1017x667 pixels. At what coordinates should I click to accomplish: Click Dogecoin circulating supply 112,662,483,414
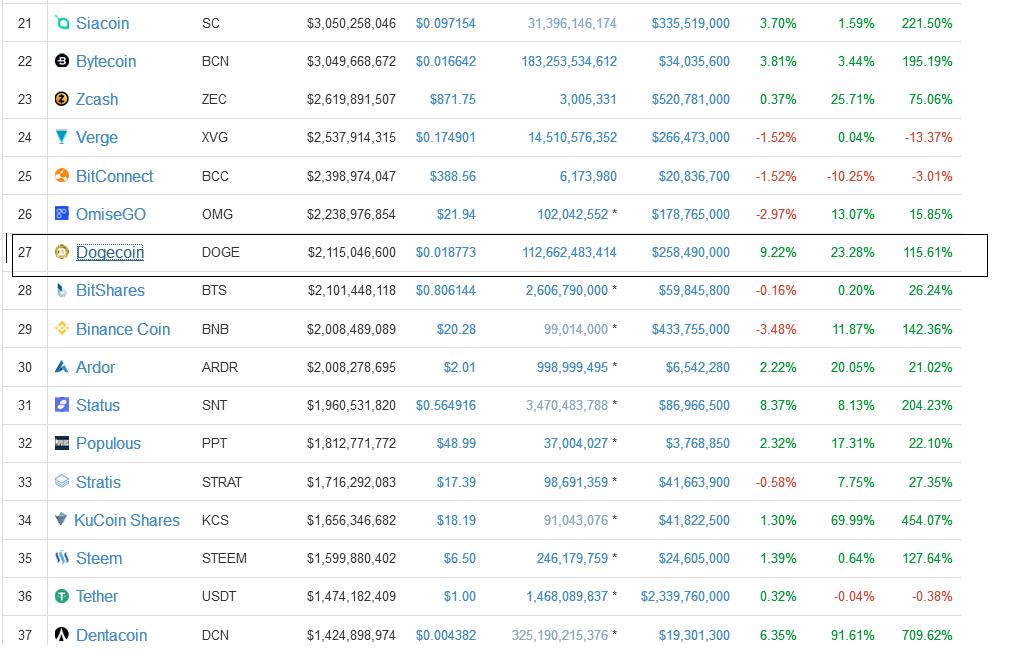(x=569, y=252)
